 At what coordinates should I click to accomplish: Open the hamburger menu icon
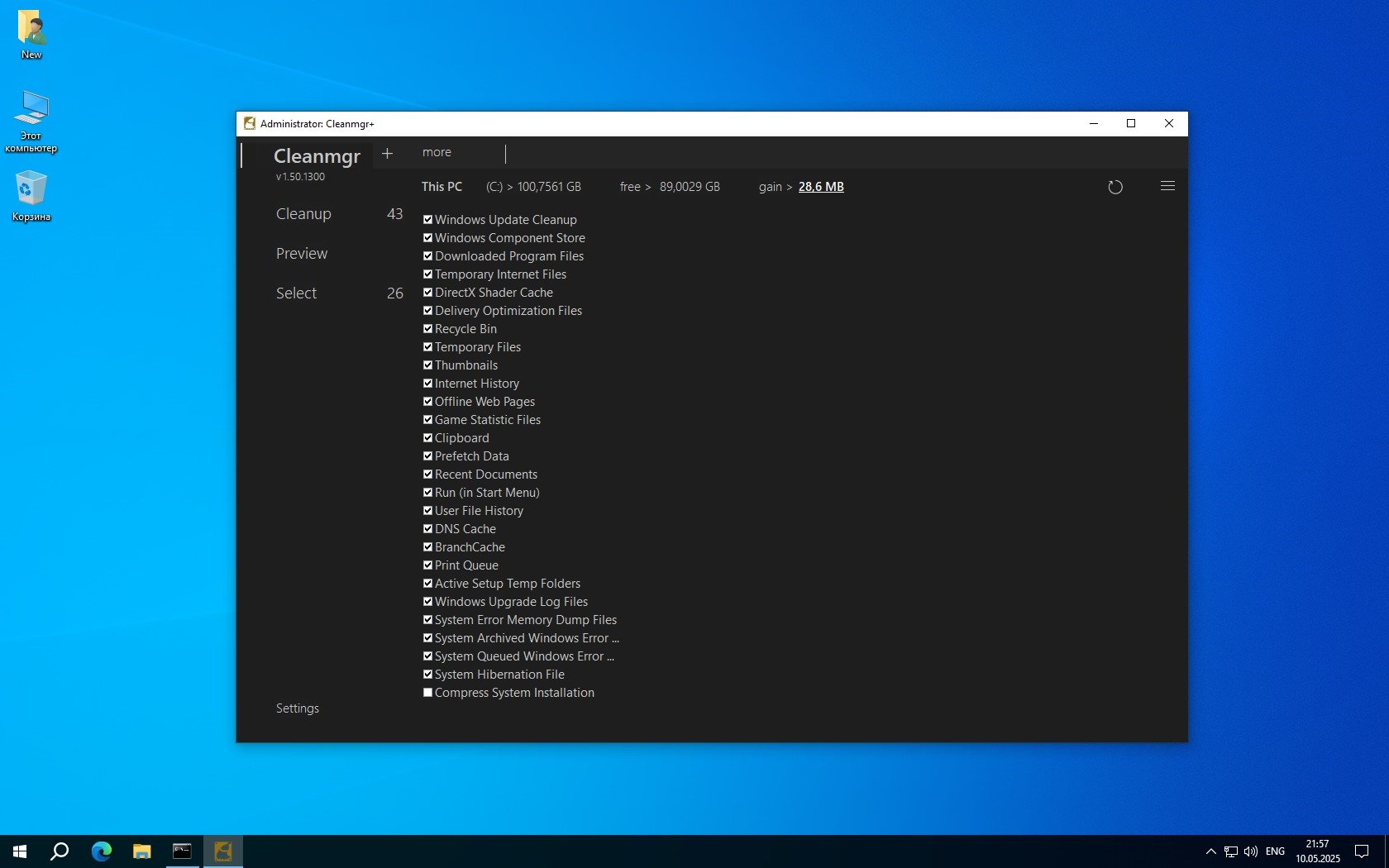1167,186
